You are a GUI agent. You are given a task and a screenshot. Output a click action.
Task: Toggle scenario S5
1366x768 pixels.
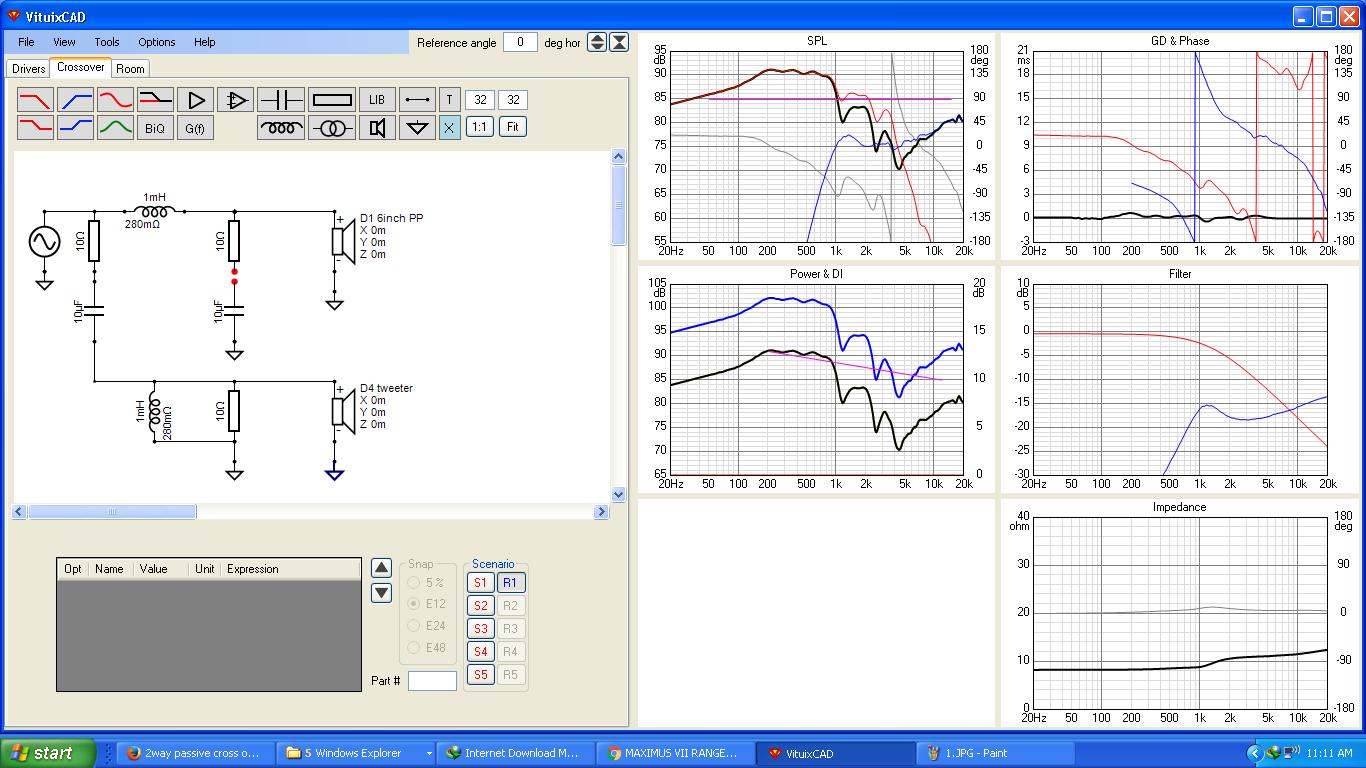[481, 675]
